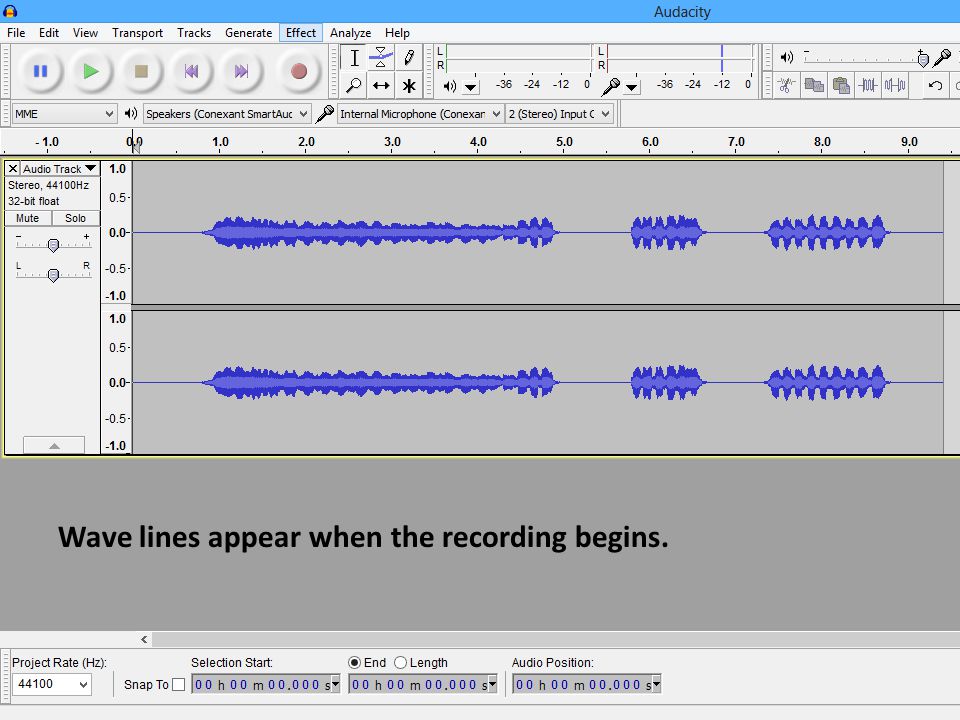Open the View menu
This screenshot has height=720, width=960.
(85, 32)
